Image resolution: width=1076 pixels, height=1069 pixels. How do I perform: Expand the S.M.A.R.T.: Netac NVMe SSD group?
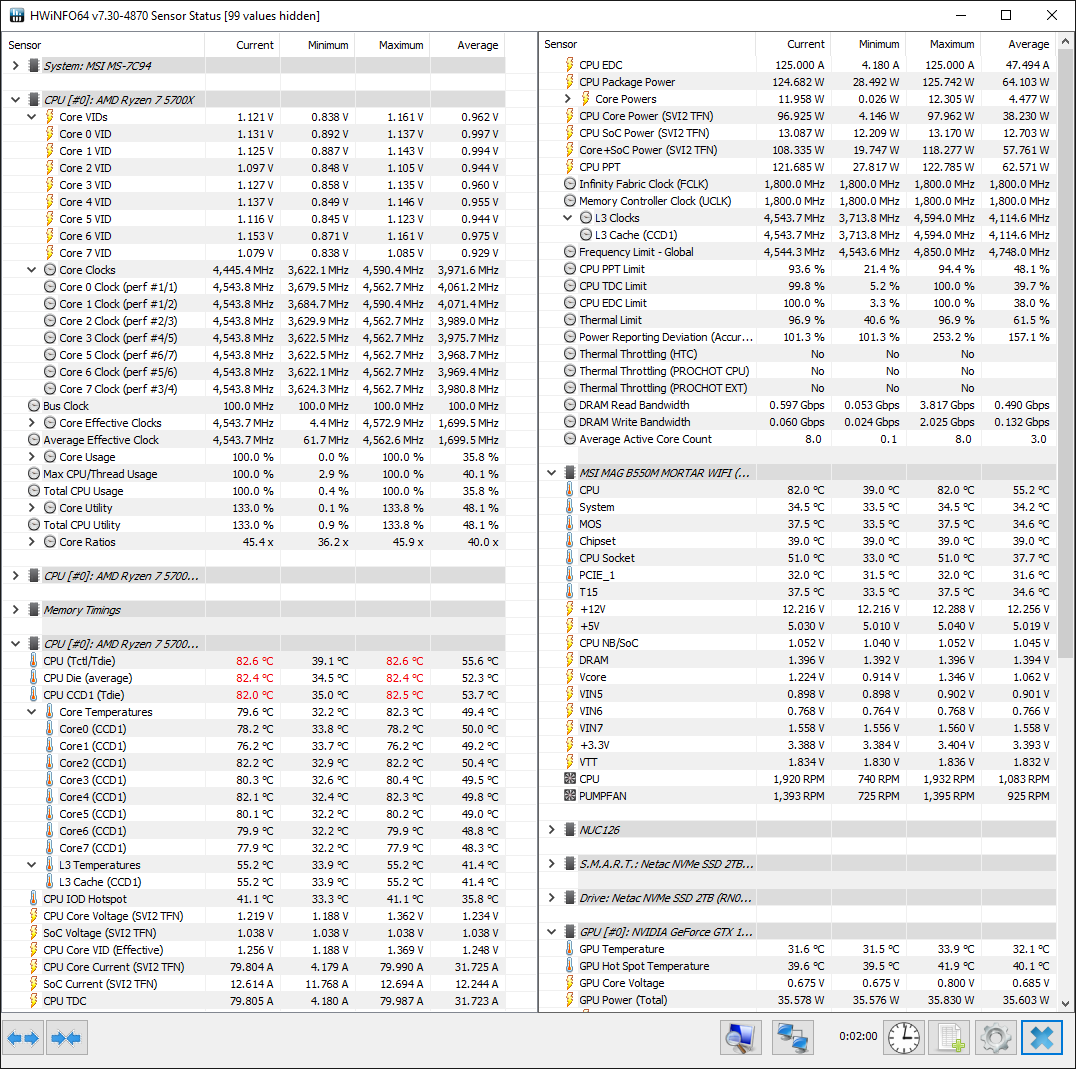[x=552, y=864]
